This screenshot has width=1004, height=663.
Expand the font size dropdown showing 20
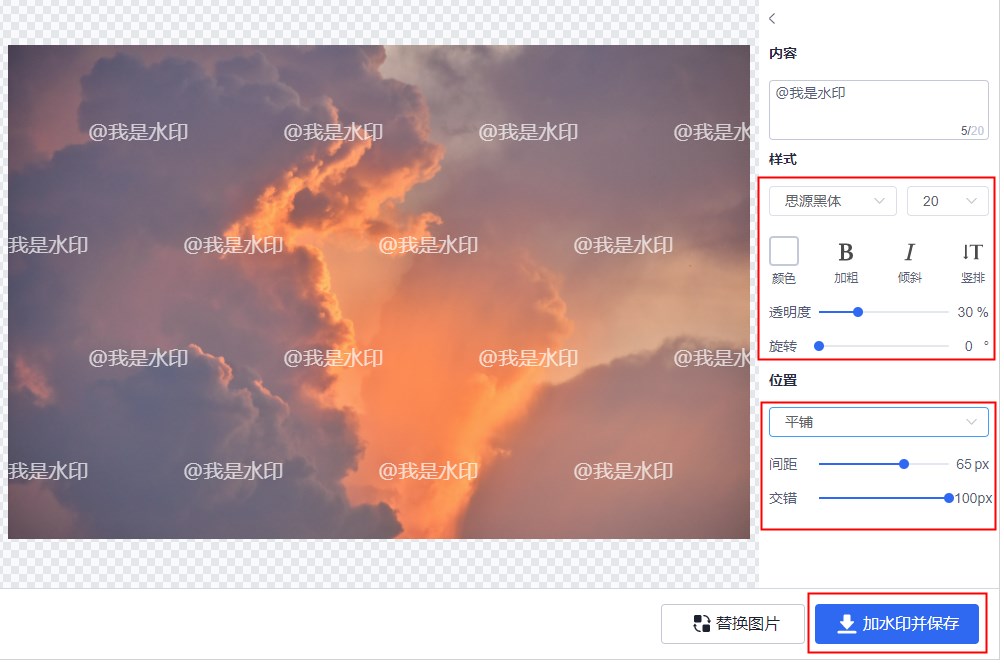(947, 201)
